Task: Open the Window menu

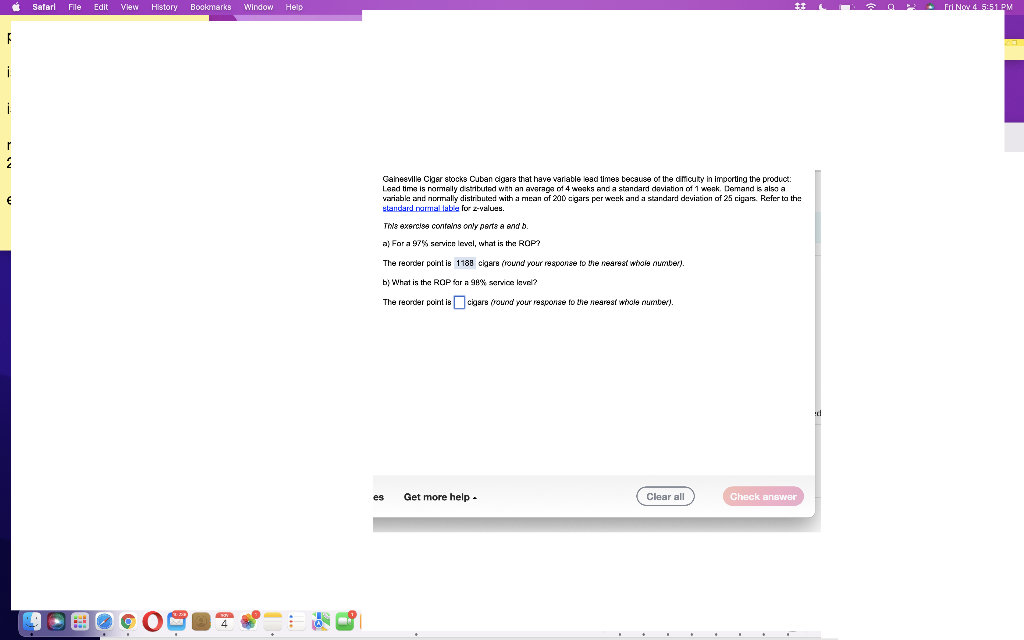Action: (259, 7)
